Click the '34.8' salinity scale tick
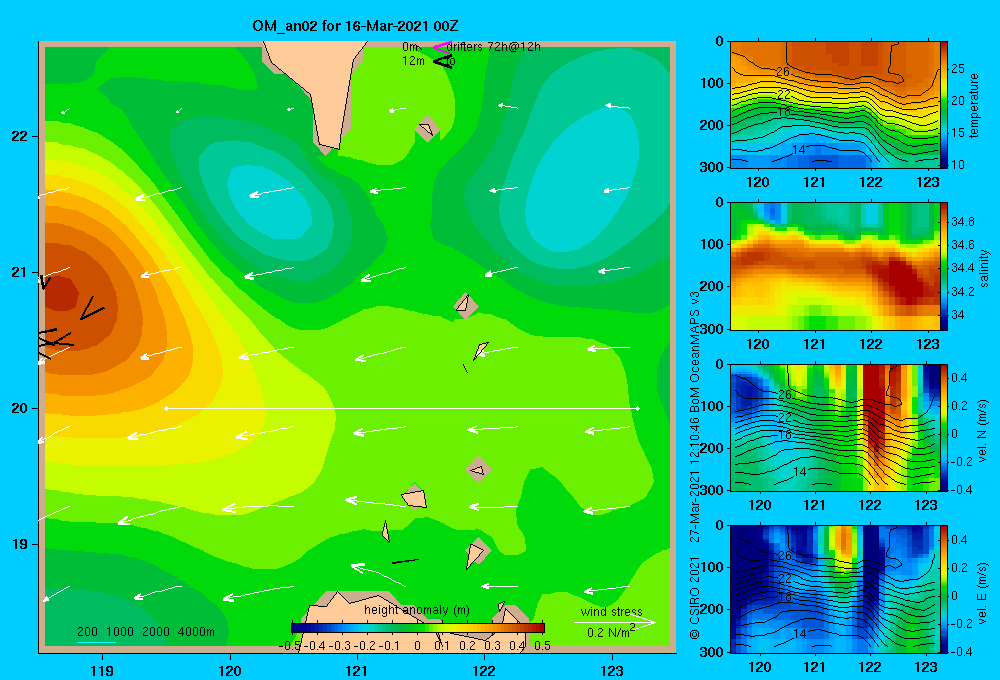This screenshot has width=1000, height=680. click(x=963, y=221)
